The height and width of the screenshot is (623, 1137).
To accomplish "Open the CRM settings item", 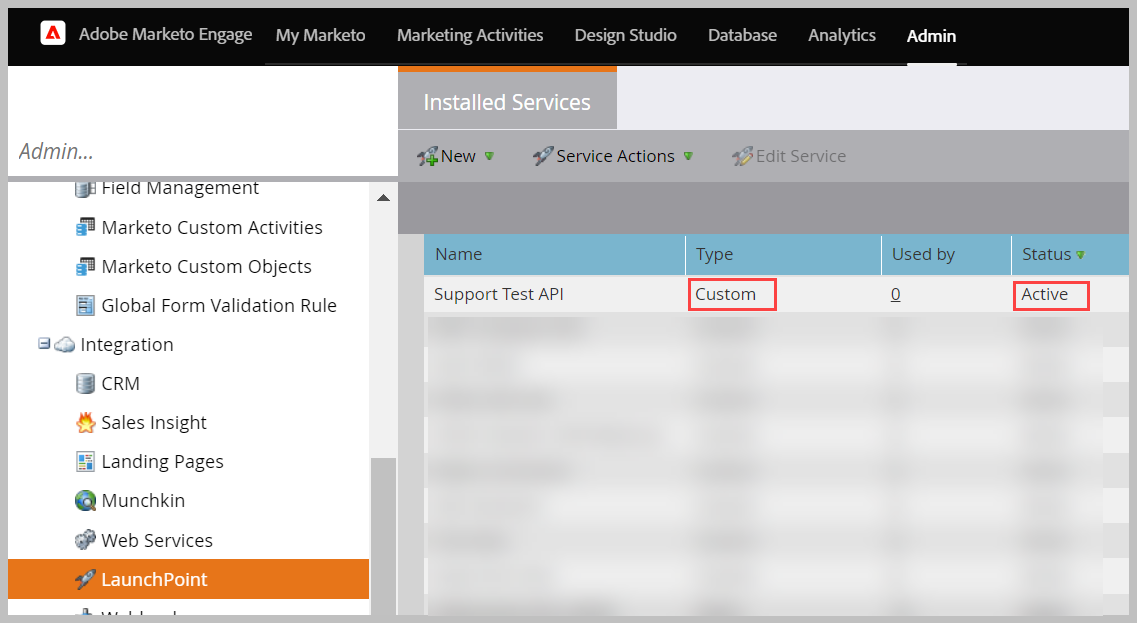I will coord(120,384).
